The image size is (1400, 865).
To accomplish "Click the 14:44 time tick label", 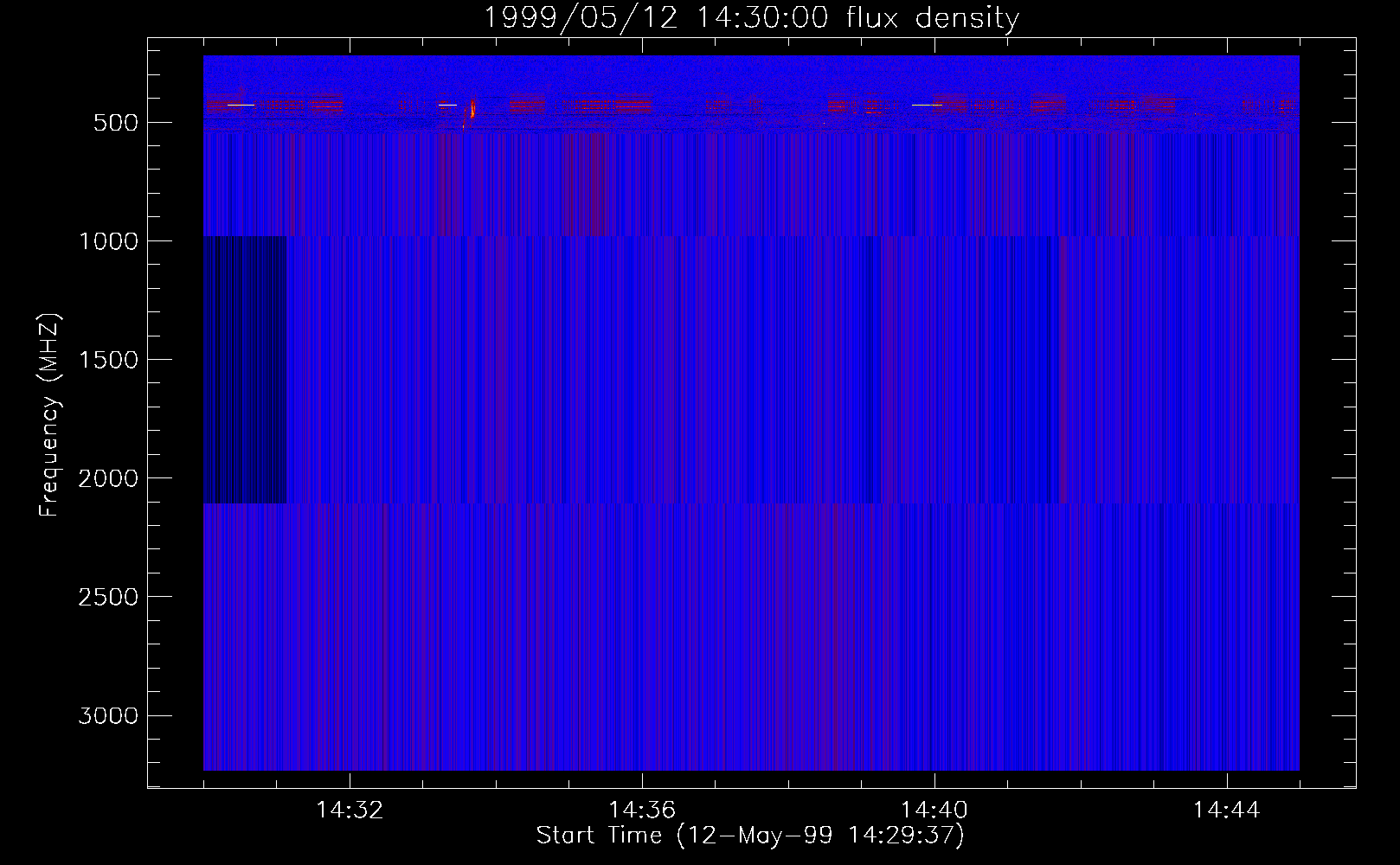I will (x=1227, y=810).
